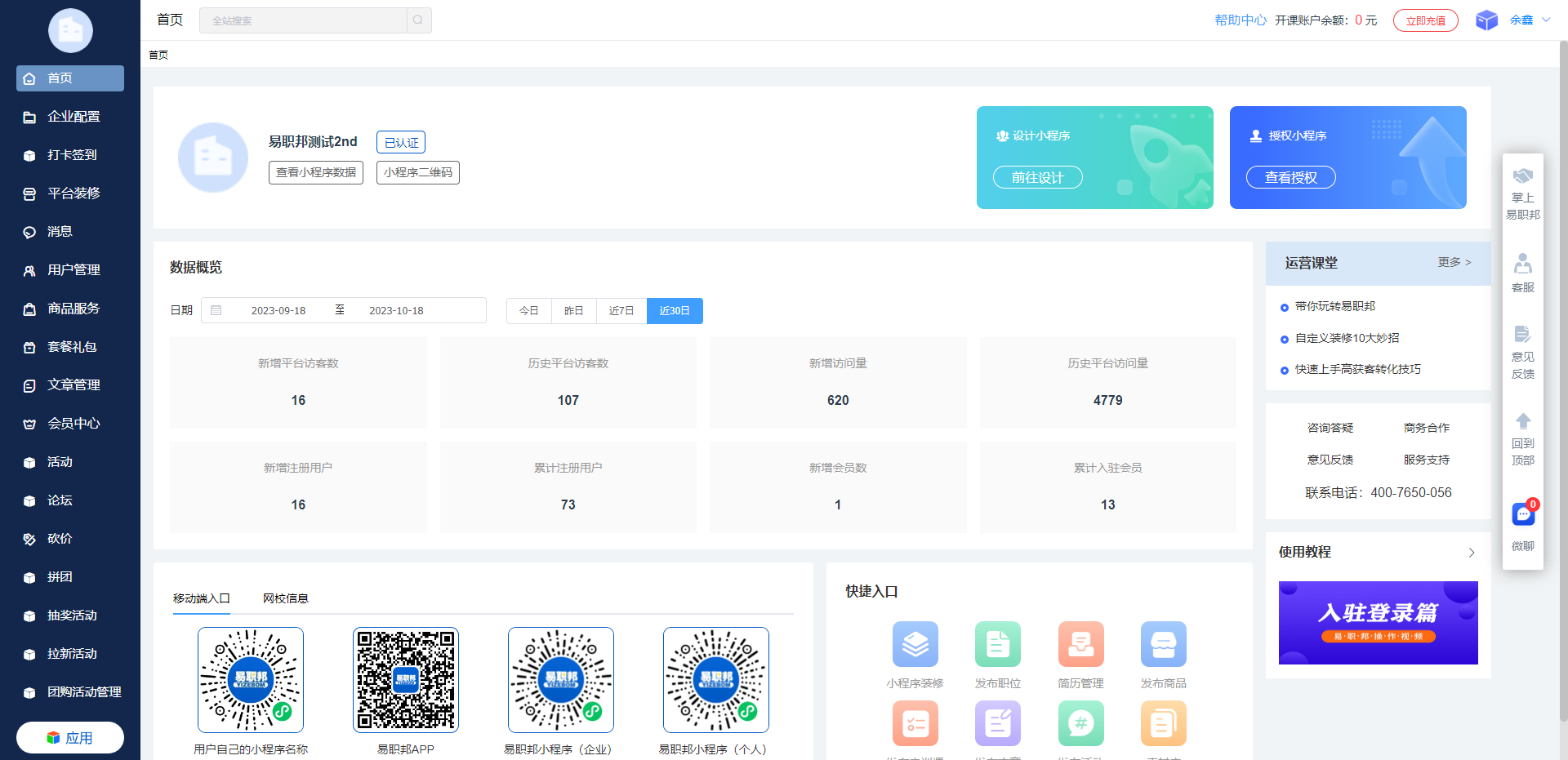Click the 回到顶部 arrow icon
Image resolution: width=1568 pixels, height=760 pixels.
pos(1523,422)
